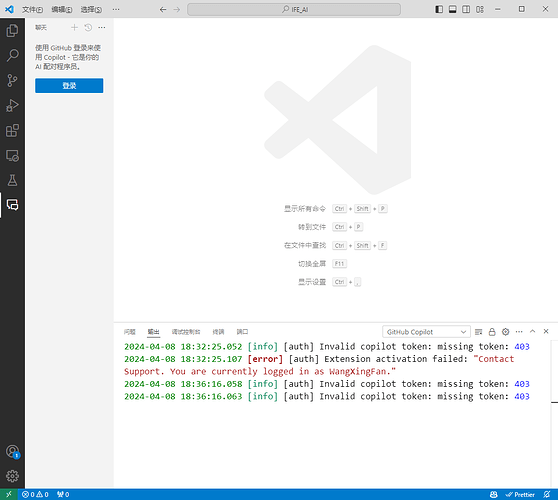Open the Testing flask icon
Image resolution: width=558 pixels, height=500 pixels.
coord(12,180)
